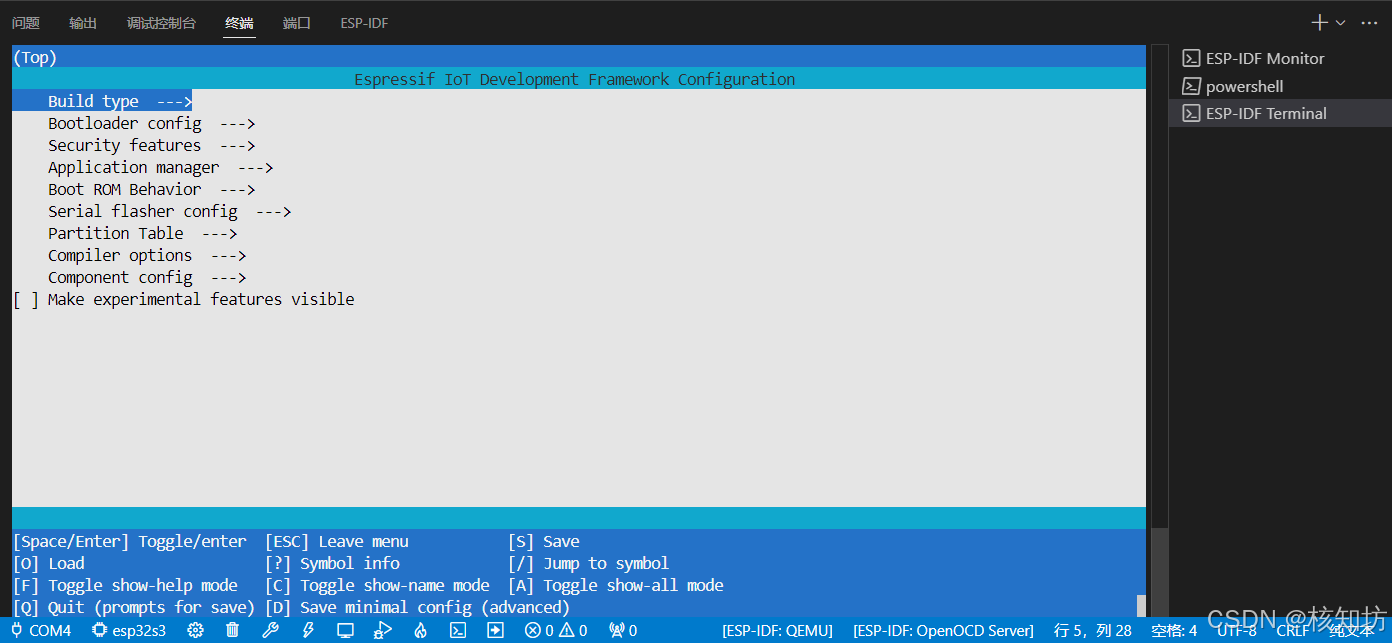Viewport: 1392px width, 643px height.
Task: Select the COM4 serial port plug icon
Action: (x=17, y=630)
